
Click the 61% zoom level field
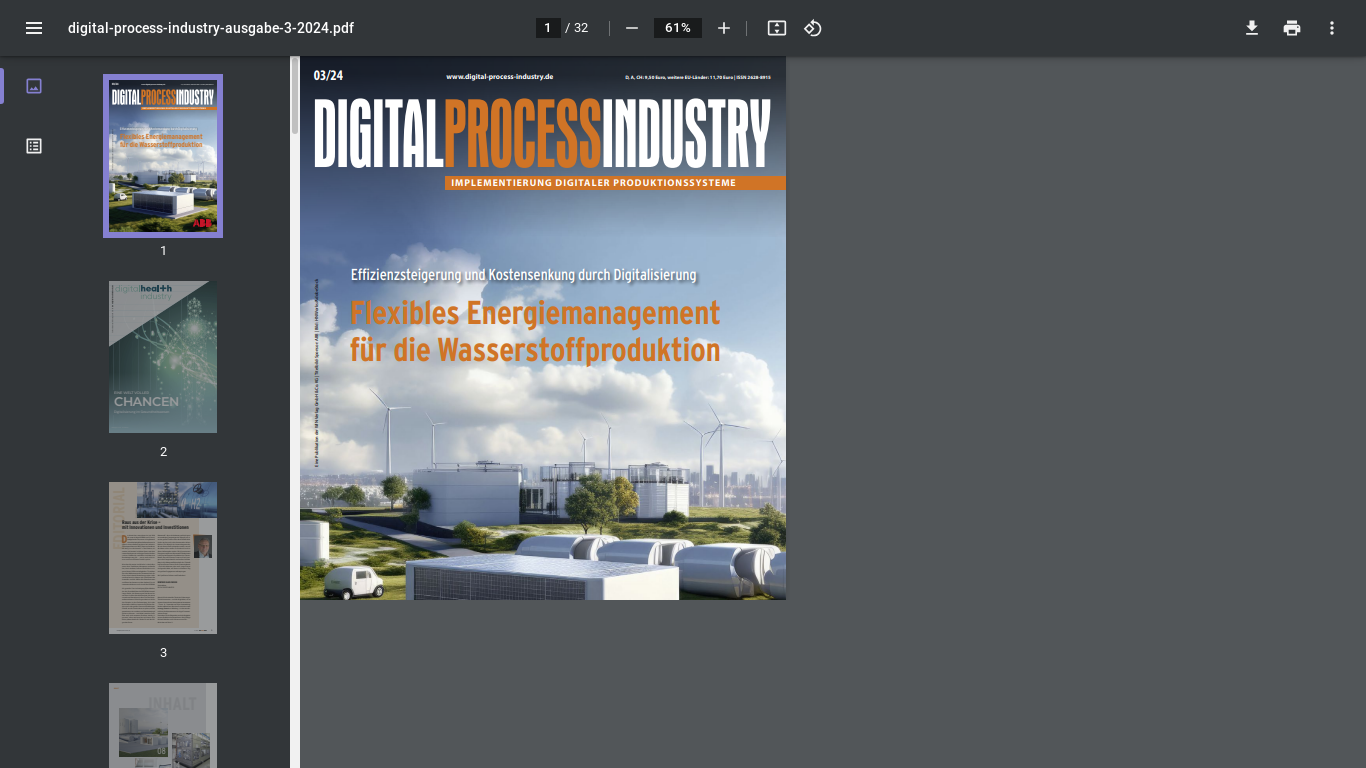[678, 28]
